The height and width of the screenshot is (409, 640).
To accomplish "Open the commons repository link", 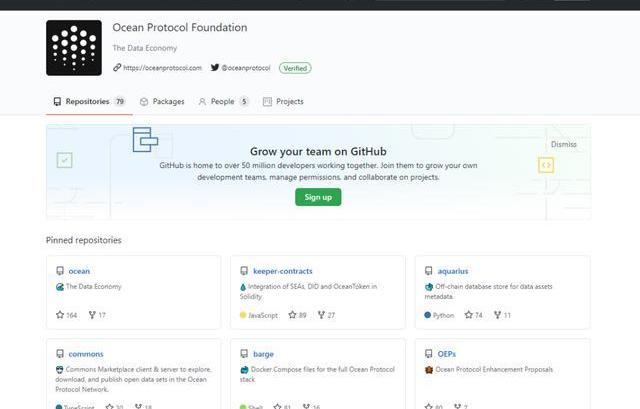I will [85, 354].
